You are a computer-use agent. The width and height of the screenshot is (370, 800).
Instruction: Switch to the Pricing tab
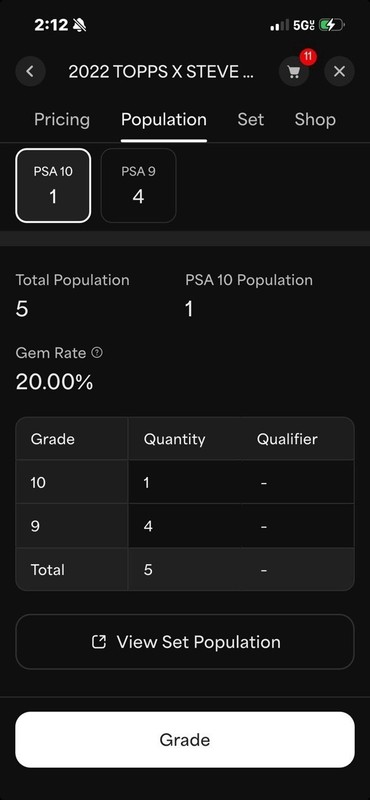pos(62,120)
